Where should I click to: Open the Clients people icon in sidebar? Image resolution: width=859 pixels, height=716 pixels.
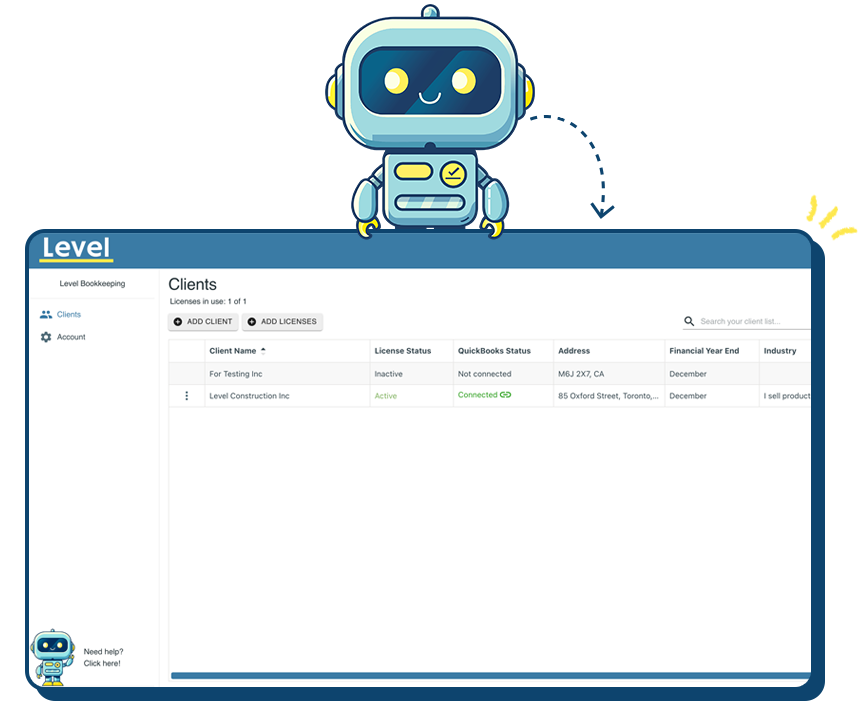click(x=46, y=314)
